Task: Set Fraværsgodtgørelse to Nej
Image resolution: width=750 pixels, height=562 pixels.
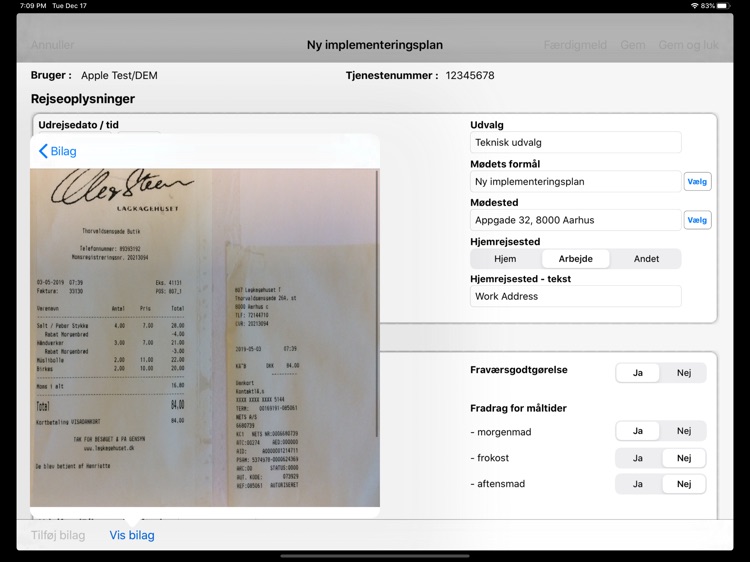Action: 684,373
